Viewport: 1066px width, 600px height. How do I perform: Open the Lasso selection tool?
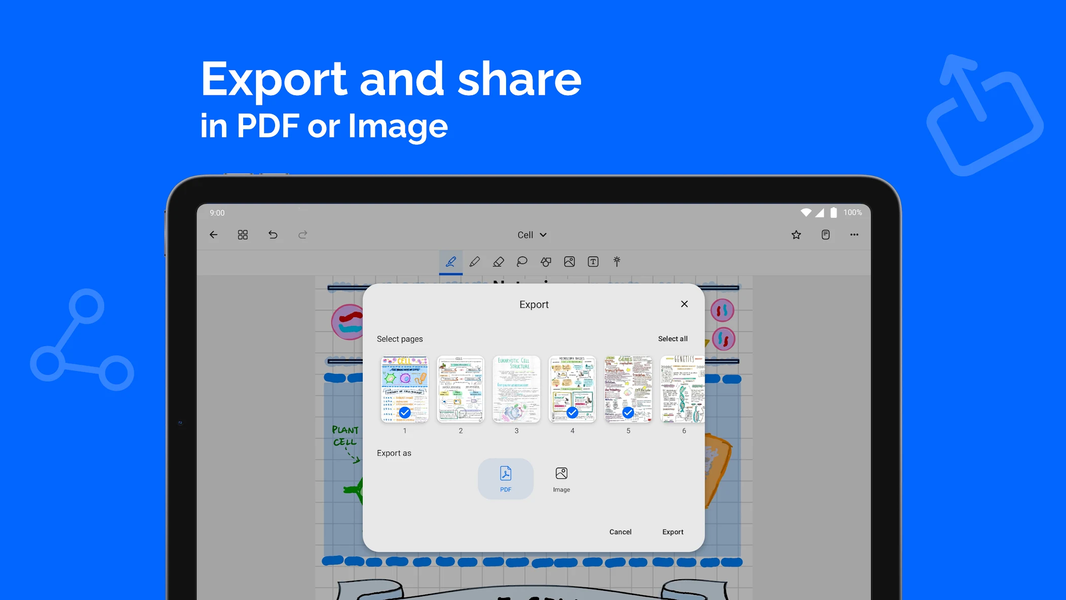pyautogui.click(x=522, y=262)
